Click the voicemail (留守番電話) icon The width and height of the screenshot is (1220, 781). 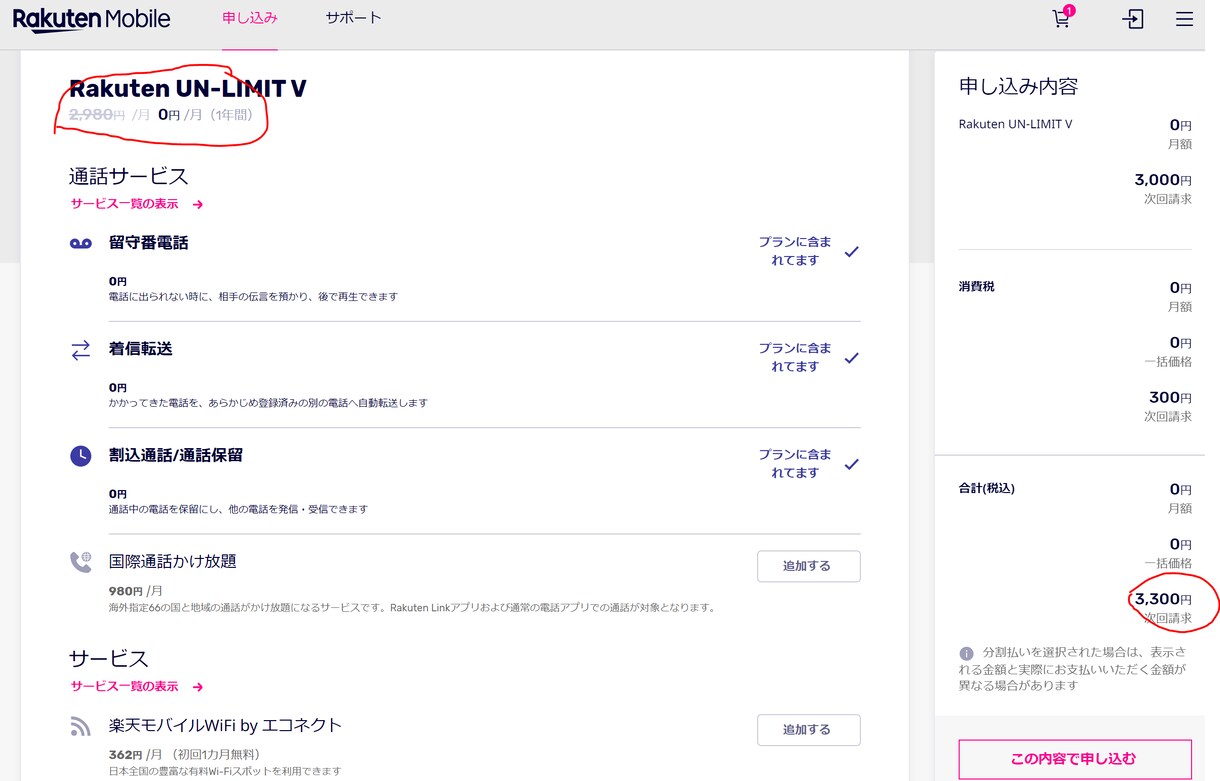click(x=81, y=243)
